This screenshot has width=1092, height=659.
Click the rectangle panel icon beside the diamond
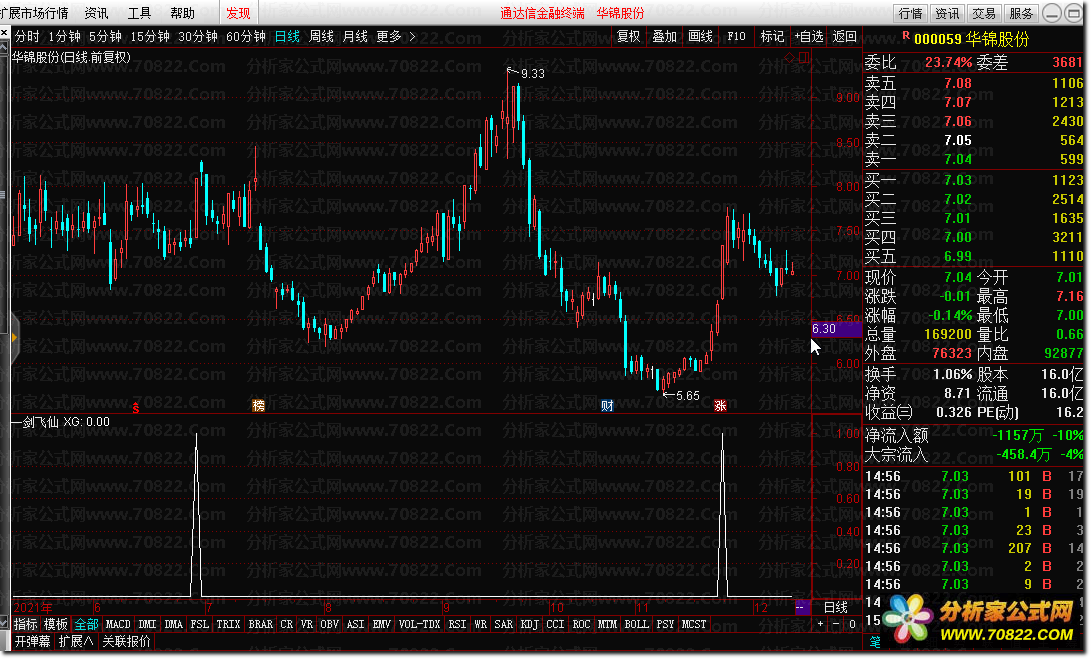pyautogui.click(x=804, y=58)
